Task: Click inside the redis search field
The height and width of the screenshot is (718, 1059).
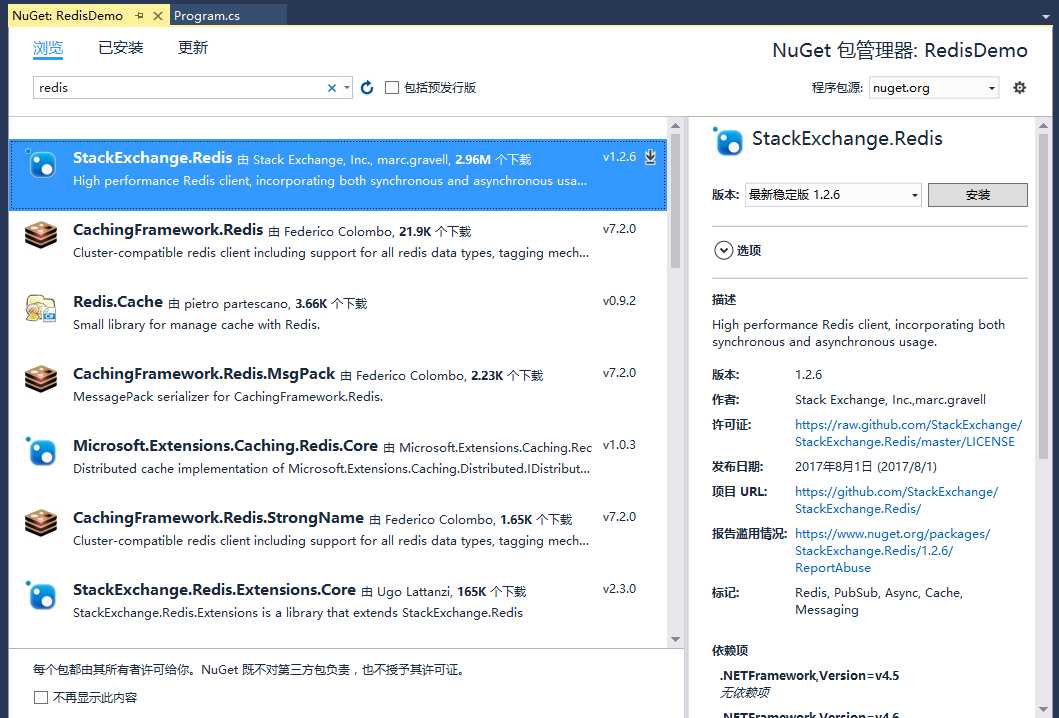Action: (179, 88)
